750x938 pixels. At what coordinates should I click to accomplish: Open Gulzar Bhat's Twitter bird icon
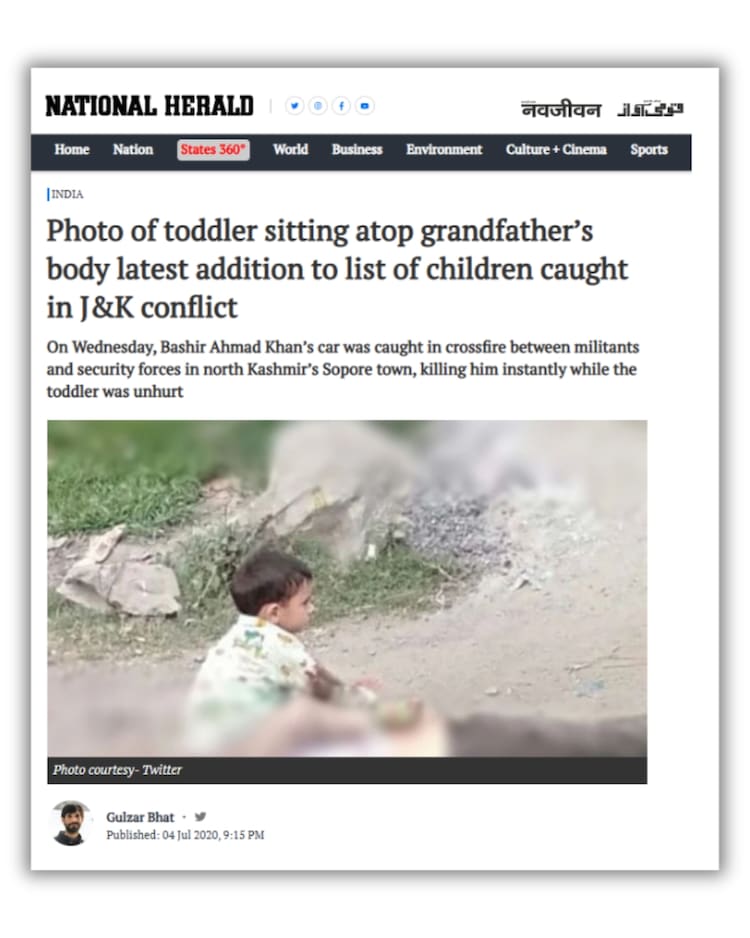point(200,817)
